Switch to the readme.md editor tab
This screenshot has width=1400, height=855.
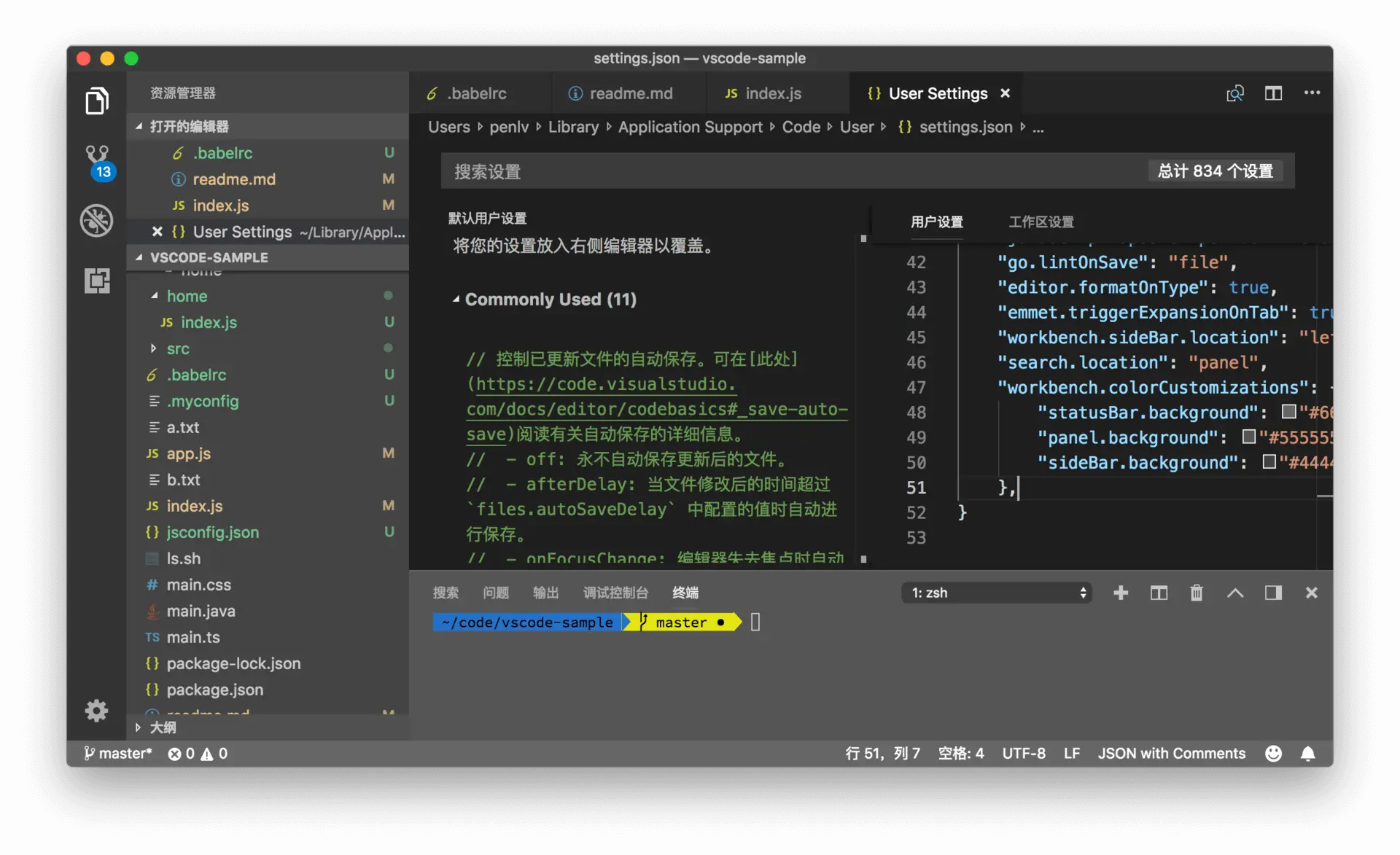(630, 93)
